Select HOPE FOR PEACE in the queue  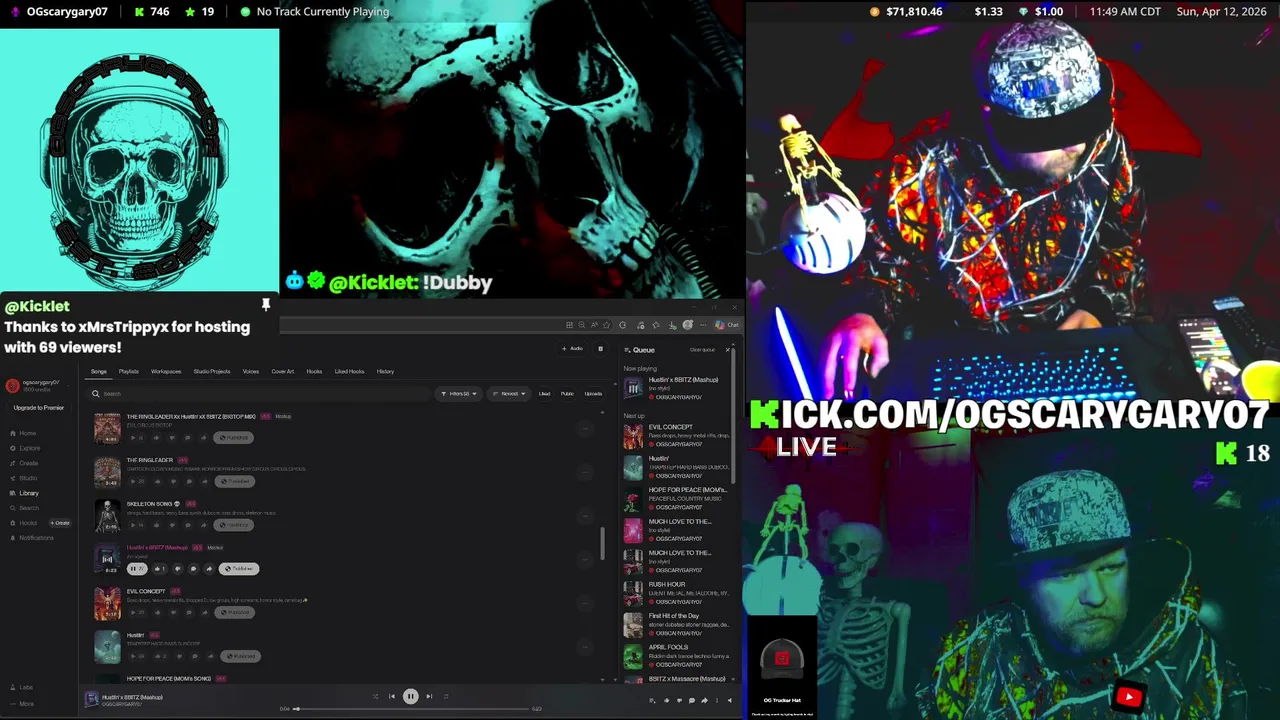[677, 498]
